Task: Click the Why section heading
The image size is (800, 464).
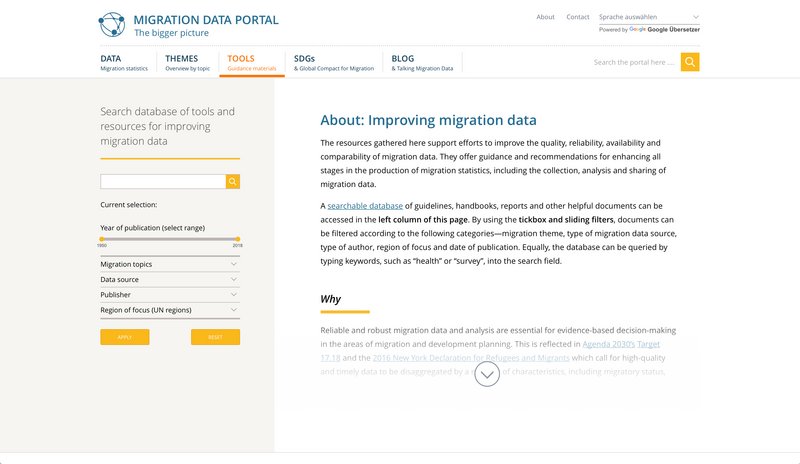Action: 330,299
